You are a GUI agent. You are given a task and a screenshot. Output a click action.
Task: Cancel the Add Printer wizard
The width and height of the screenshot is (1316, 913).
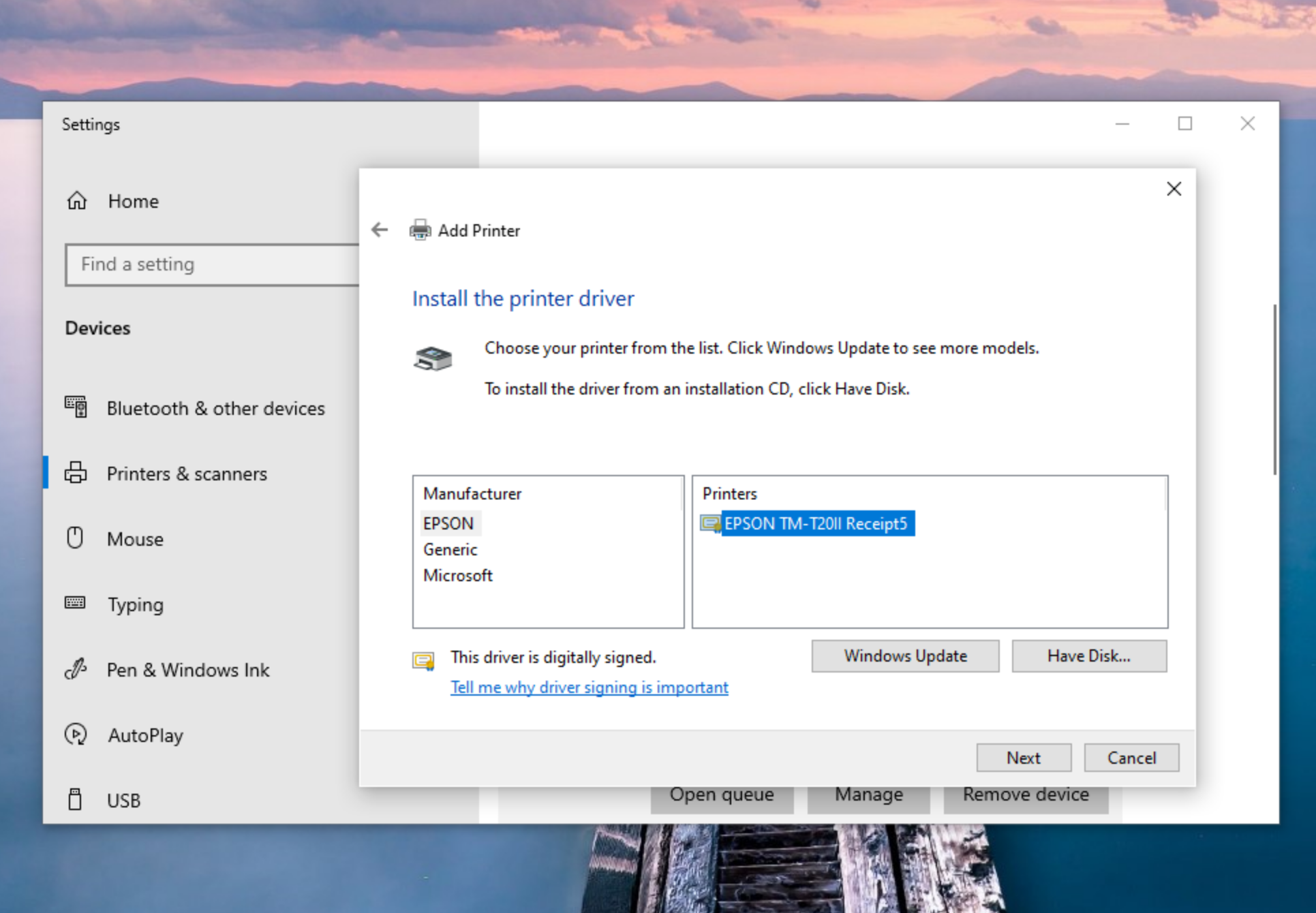1131,758
